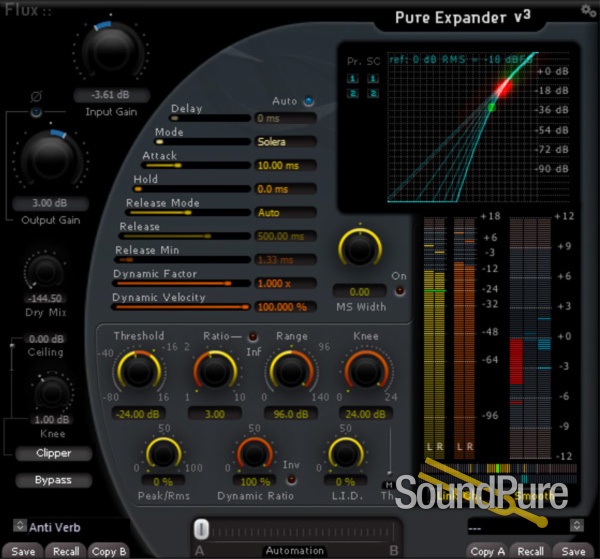
Task: Click the Peak/Rms knob
Action: click(x=163, y=454)
